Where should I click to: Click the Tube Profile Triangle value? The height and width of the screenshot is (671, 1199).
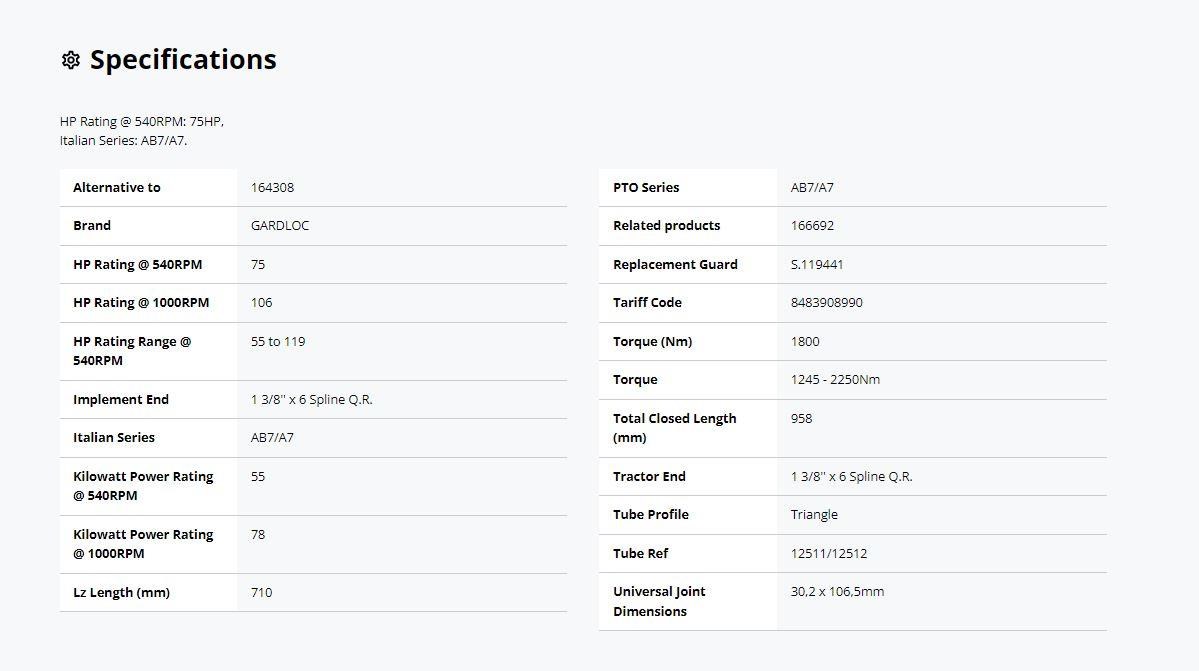pyautogui.click(x=814, y=514)
